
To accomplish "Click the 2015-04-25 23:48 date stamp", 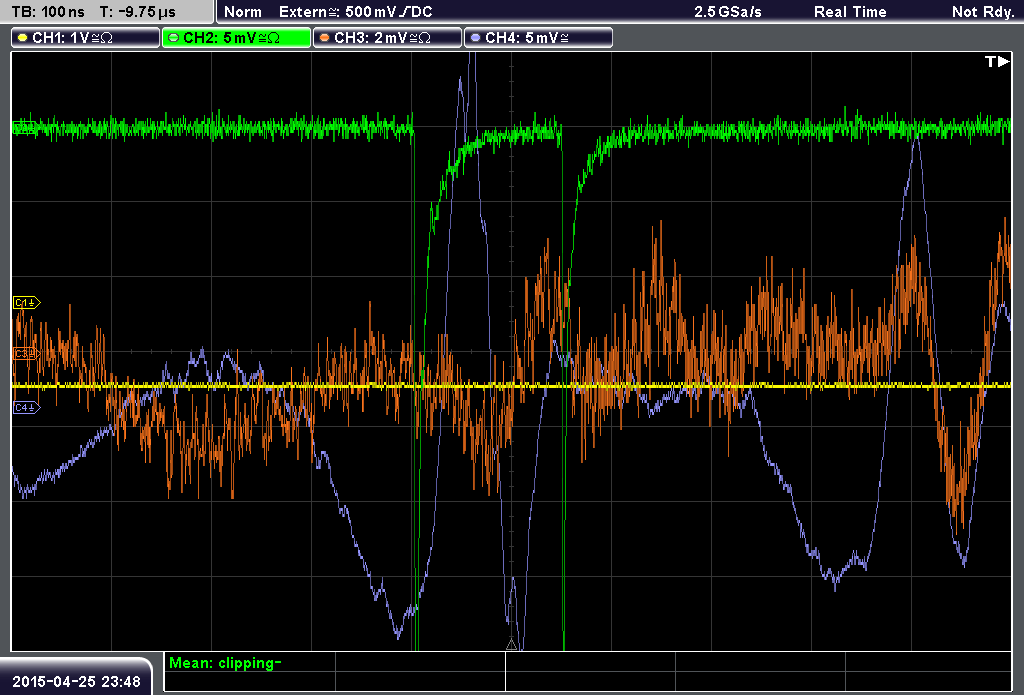I will 76,682.
